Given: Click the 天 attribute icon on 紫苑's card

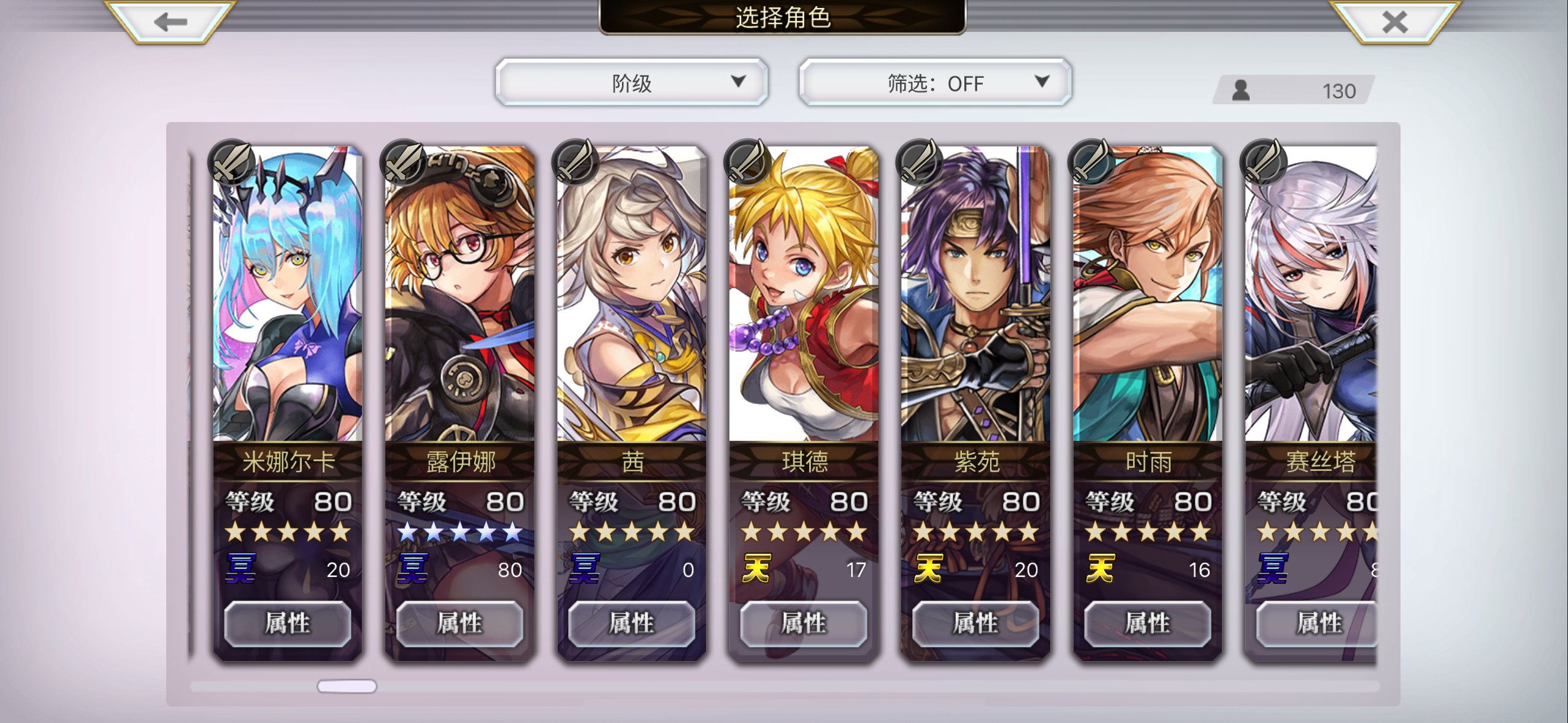Looking at the screenshot, I should 928,568.
